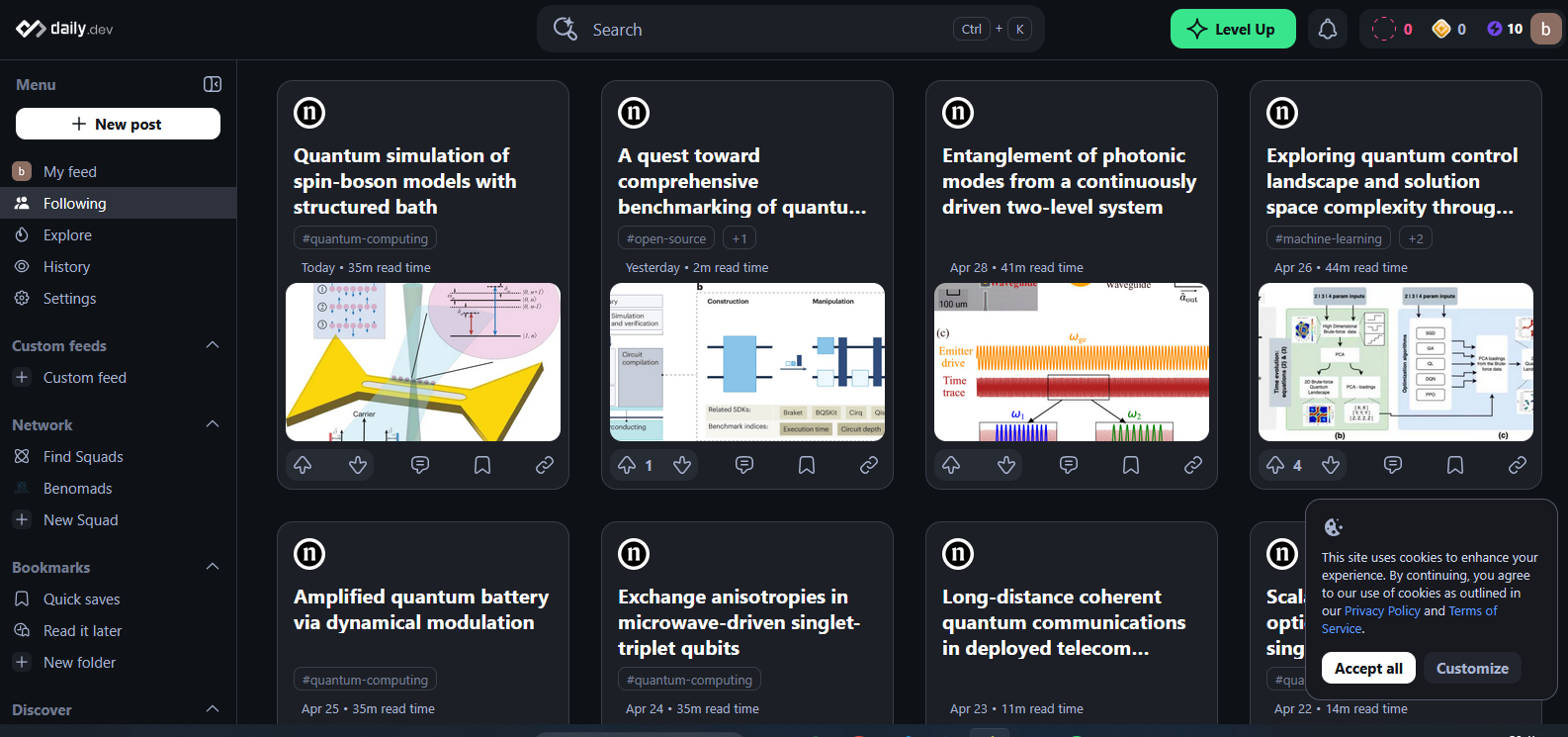Open the reputation points counter
The width and height of the screenshot is (1568, 737).
pos(1449,29)
